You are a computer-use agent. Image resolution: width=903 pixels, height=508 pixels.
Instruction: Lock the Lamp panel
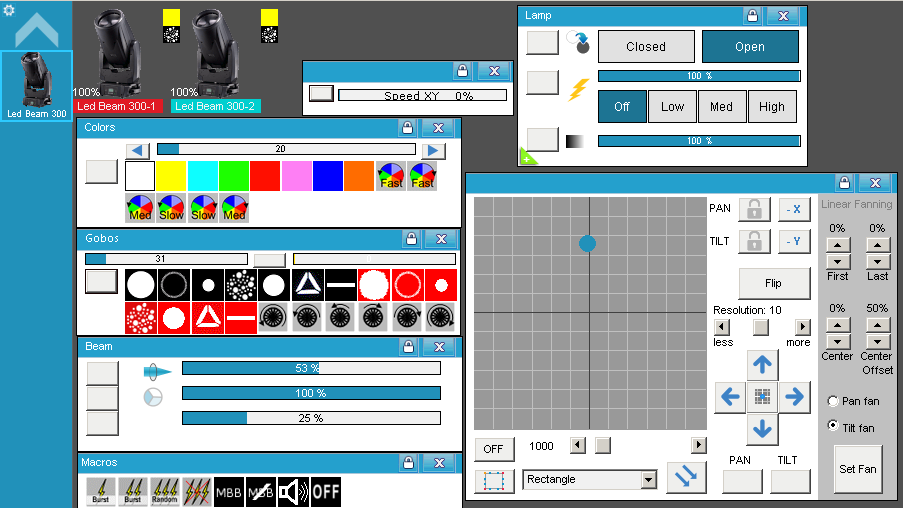752,16
